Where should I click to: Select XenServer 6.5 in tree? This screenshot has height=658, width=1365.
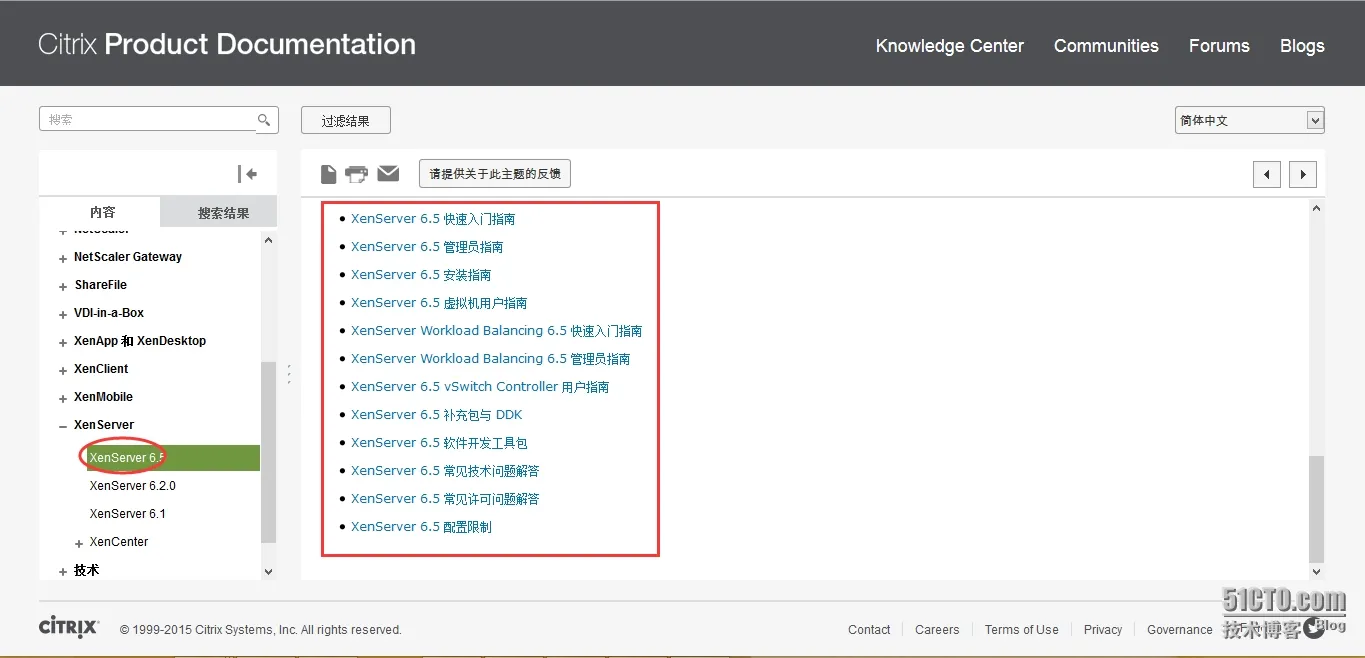click(172, 458)
